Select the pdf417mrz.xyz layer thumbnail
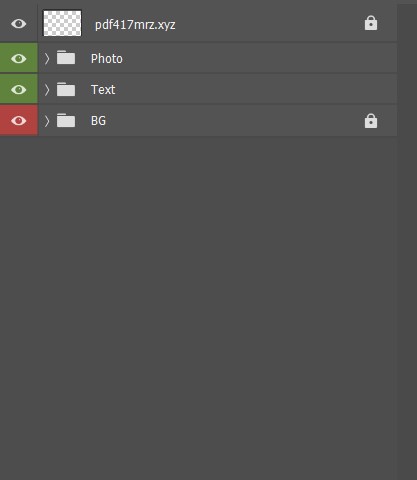The height and width of the screenshot is (480, 417). [62, 23]
